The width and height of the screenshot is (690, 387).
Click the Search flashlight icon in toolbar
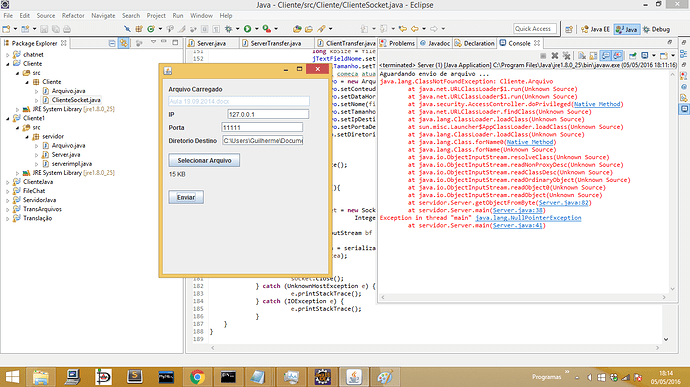tap(322, 29)
